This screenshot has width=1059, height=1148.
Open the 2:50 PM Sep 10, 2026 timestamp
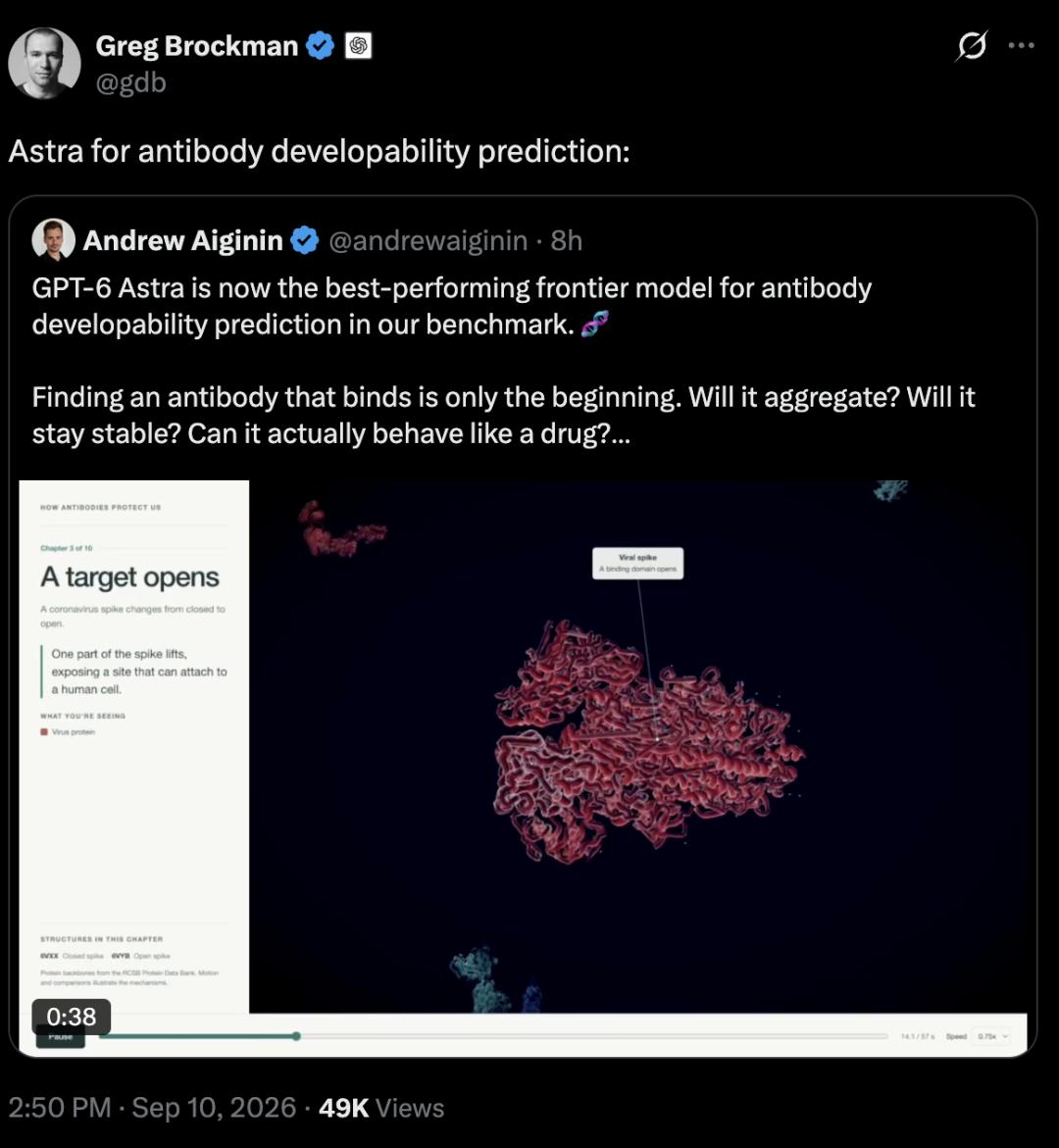tap(152, 1107)
